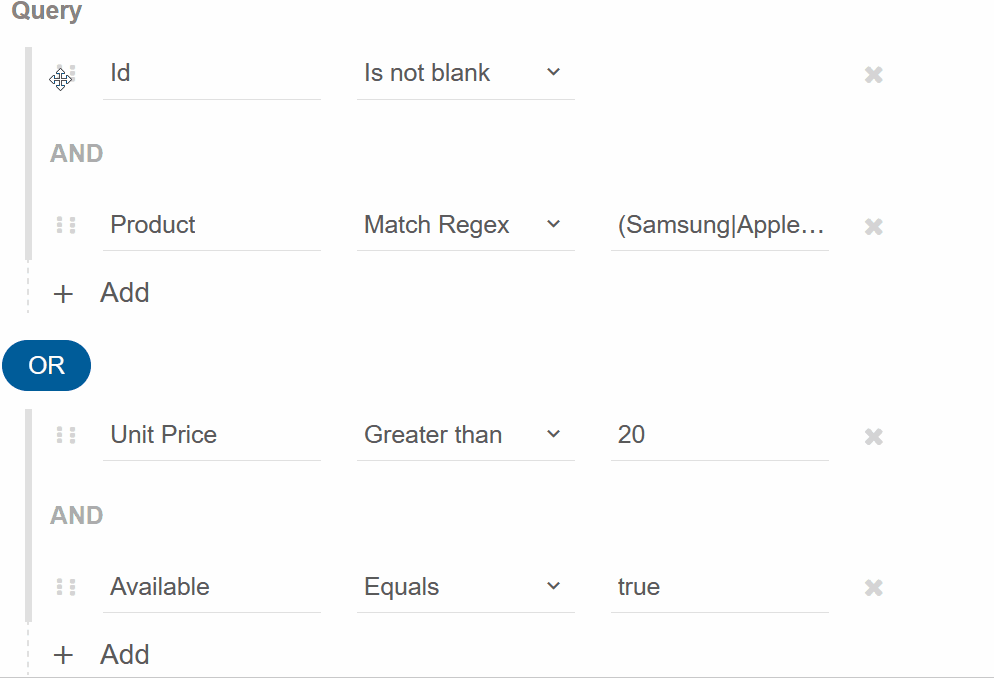Open the 'Match Regex' operator dropdown
Viewport: 994px width, 678px height.
(x=465, y=225)
